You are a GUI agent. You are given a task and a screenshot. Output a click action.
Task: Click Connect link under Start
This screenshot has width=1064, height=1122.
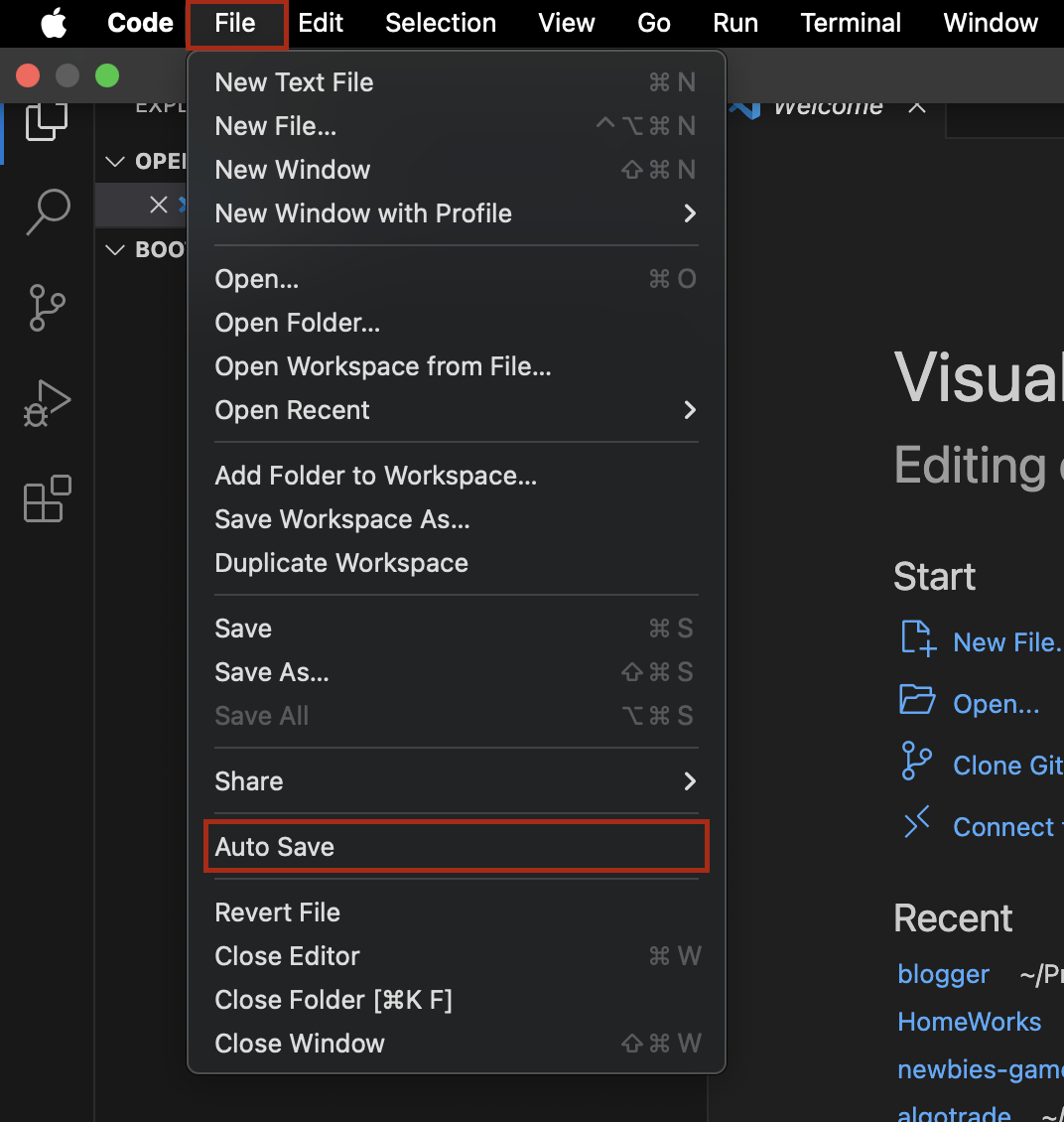click(x=1007, y=827)
